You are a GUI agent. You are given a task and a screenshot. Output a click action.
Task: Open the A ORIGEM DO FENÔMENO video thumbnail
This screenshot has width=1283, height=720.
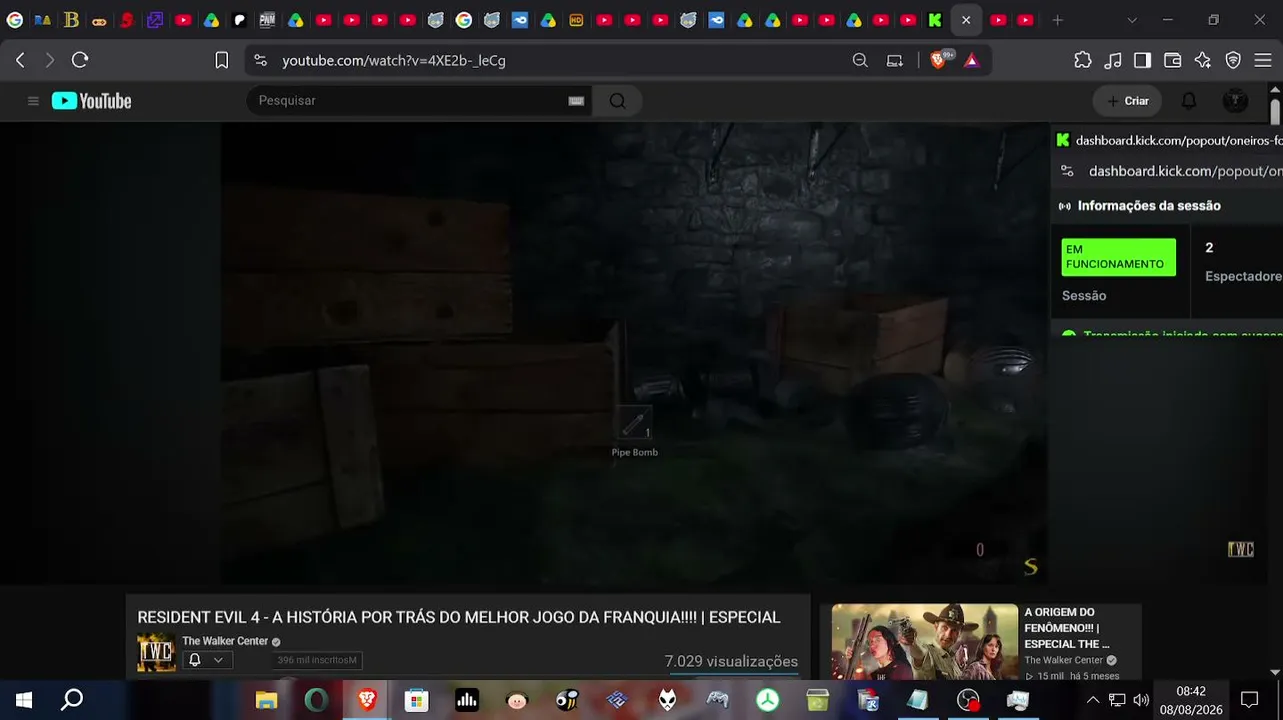925,642
